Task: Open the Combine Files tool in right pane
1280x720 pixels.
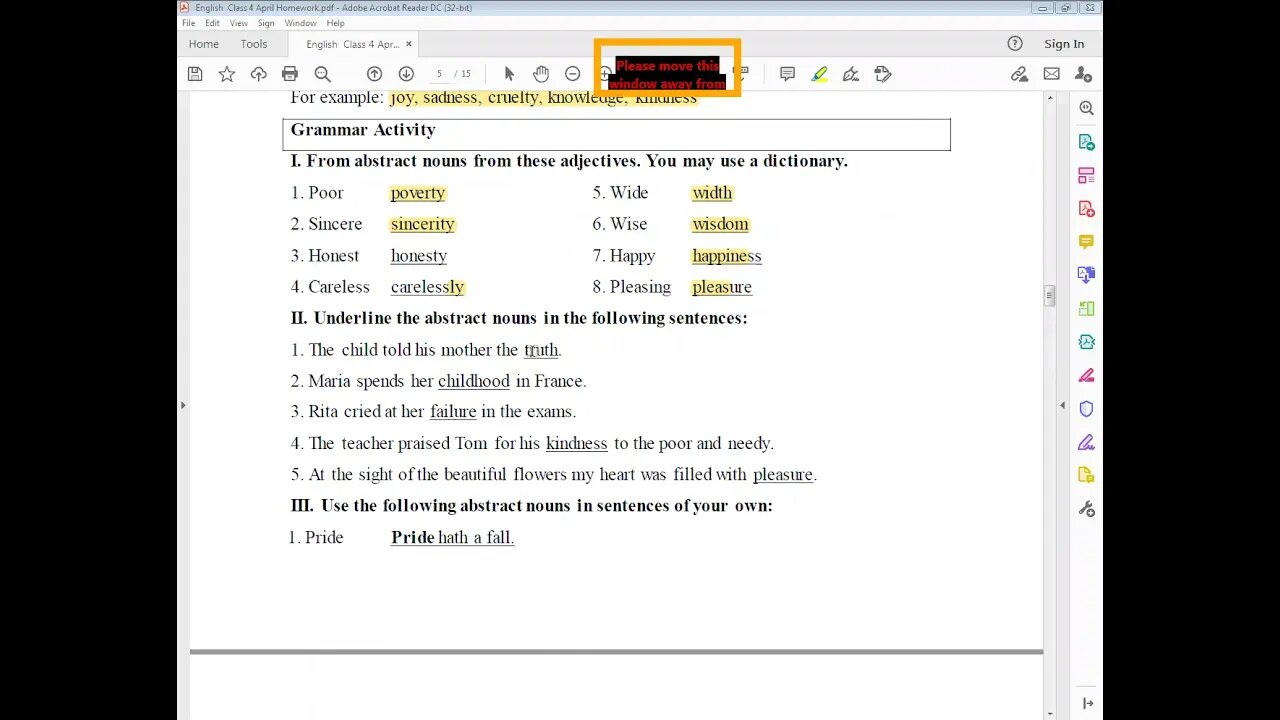Action: point(1087,275)
